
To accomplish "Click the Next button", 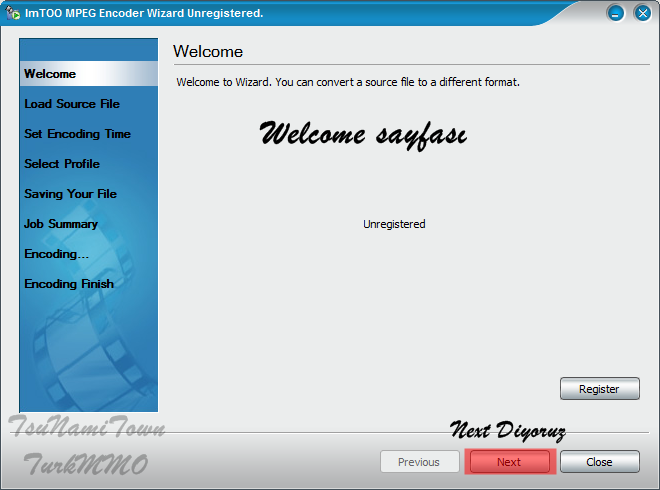I will point(510,462).
